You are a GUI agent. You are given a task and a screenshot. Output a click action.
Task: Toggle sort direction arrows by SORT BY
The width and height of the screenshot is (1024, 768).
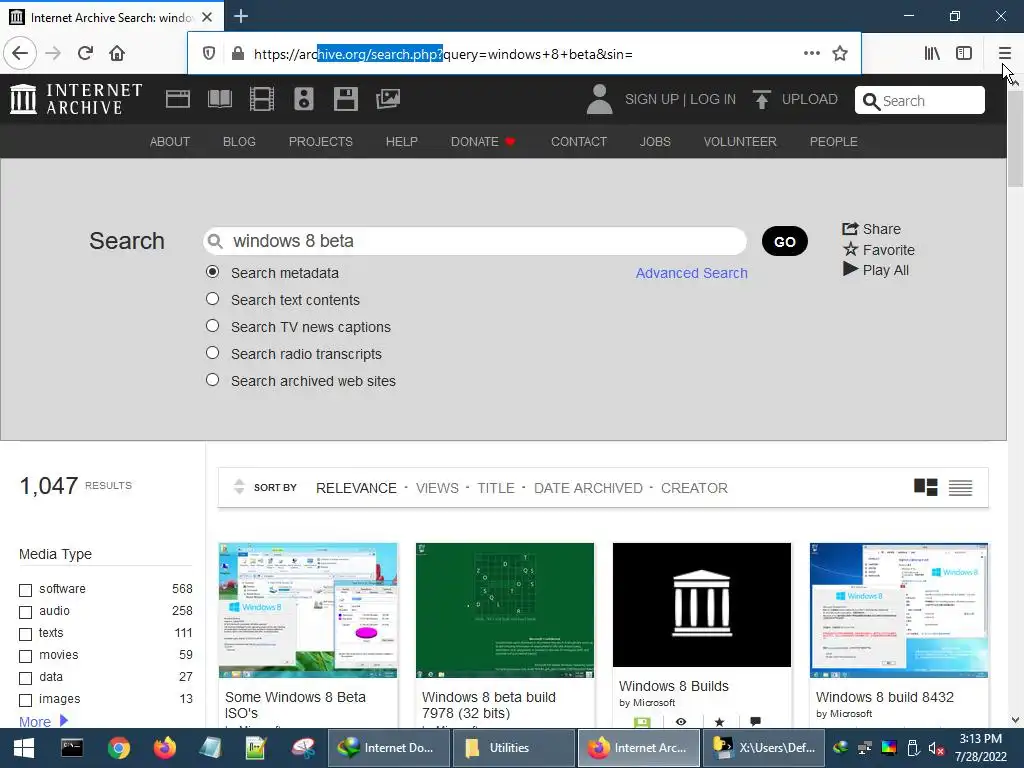239,487
